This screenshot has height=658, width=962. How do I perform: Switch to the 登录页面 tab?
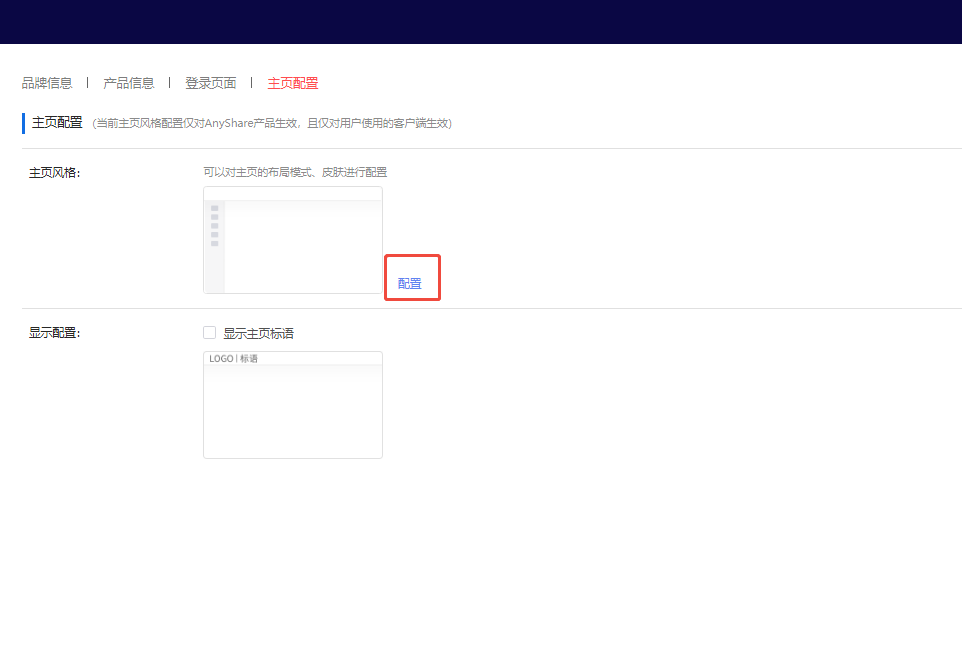(x=211, y=83)
